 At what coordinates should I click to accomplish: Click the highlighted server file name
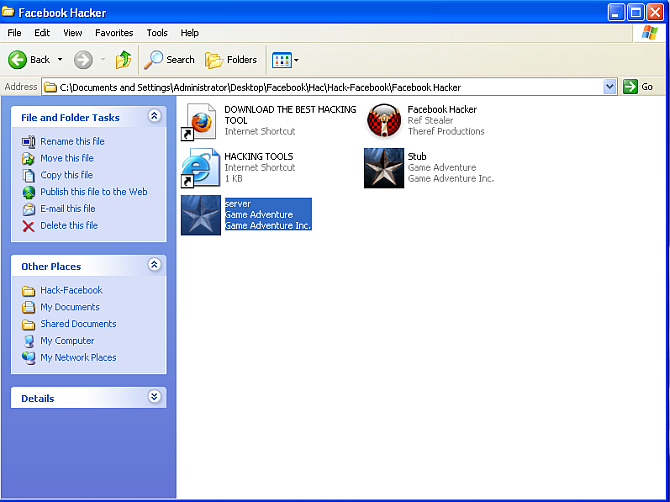[x=238, y=203]
